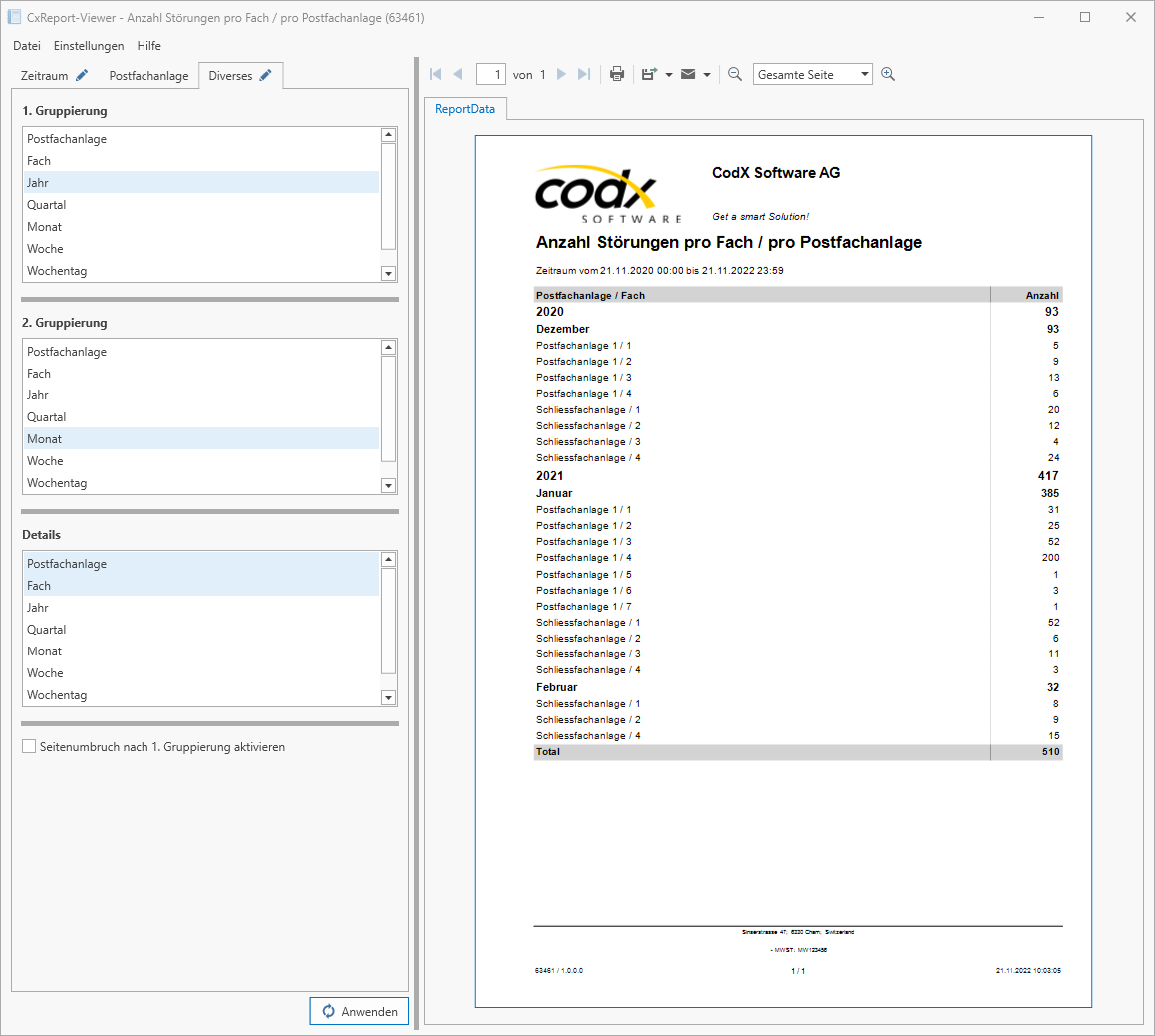The height and width of the screenshot is (1036, 1155).
Task: Go to the next page
Action: click(560, 74)
